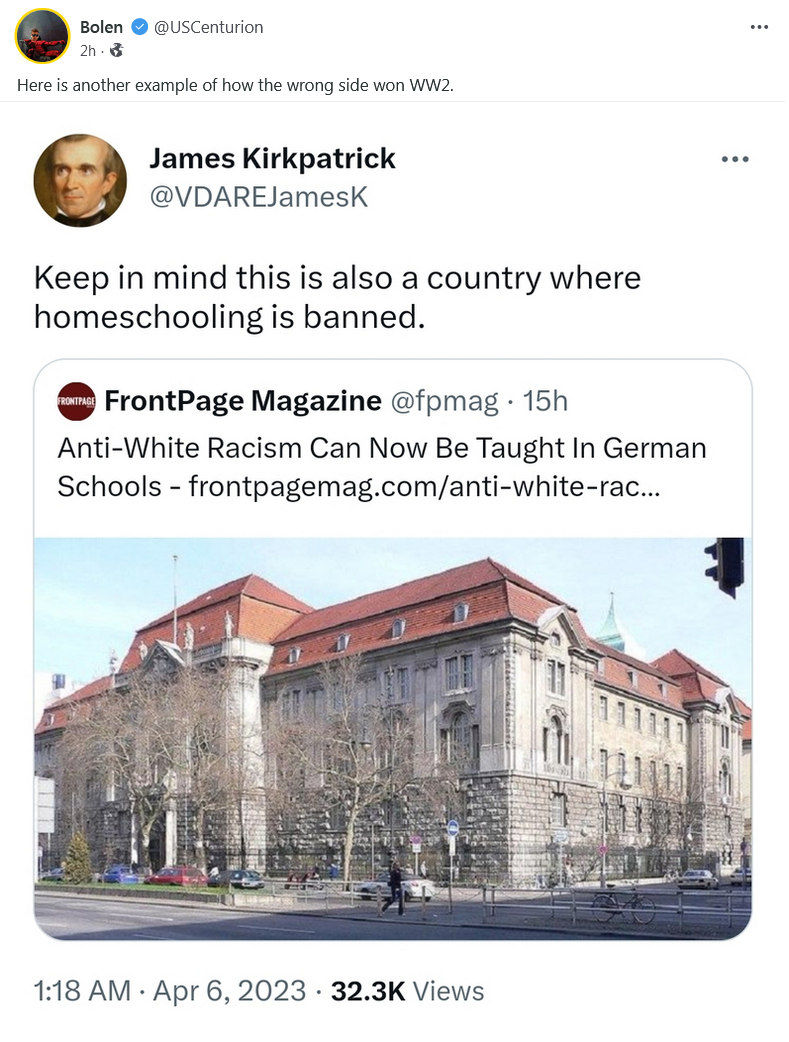Open the frontpagemag.com article link

click(x=424, y=486)
